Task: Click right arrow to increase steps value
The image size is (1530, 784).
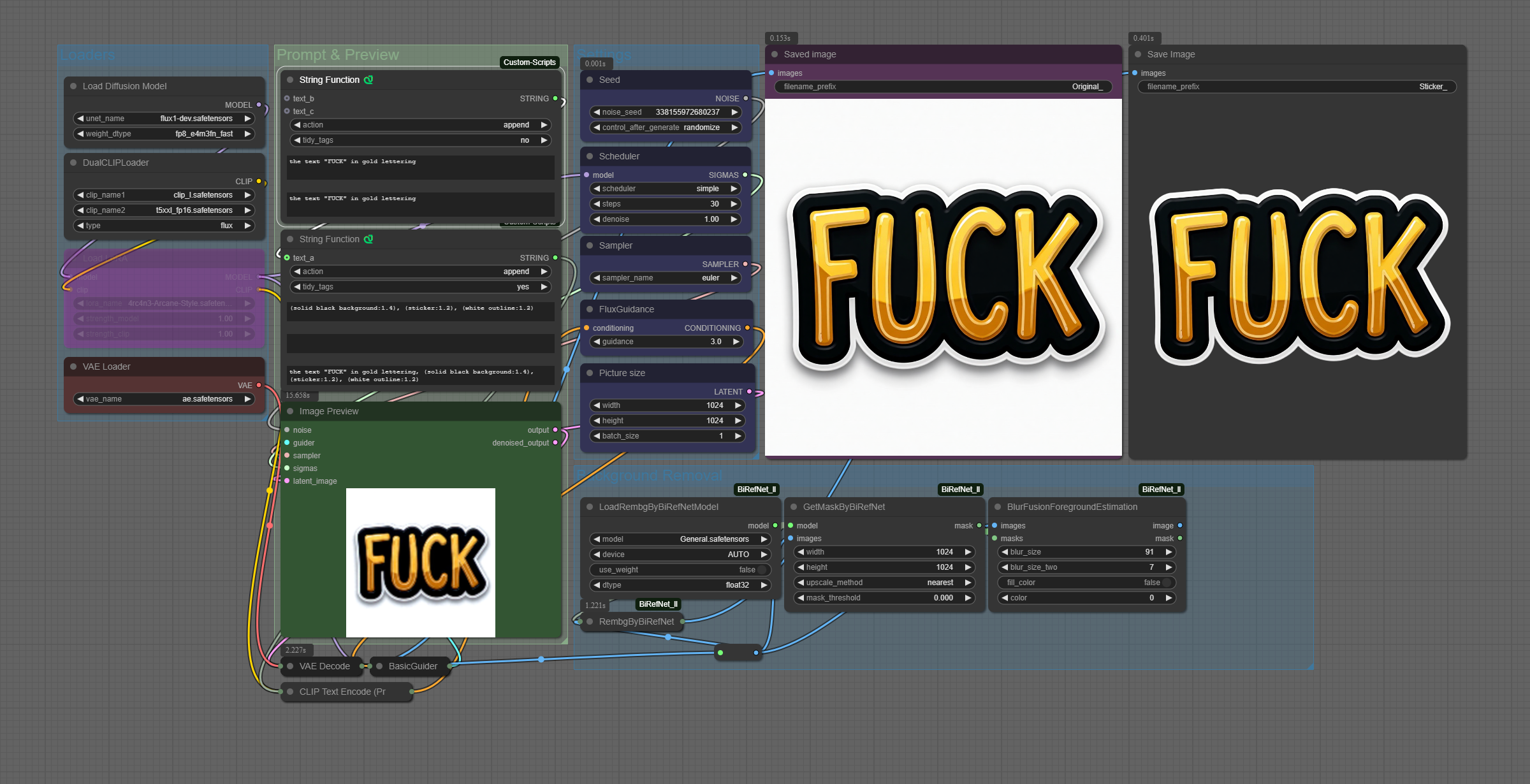Action: click(734, 204)
